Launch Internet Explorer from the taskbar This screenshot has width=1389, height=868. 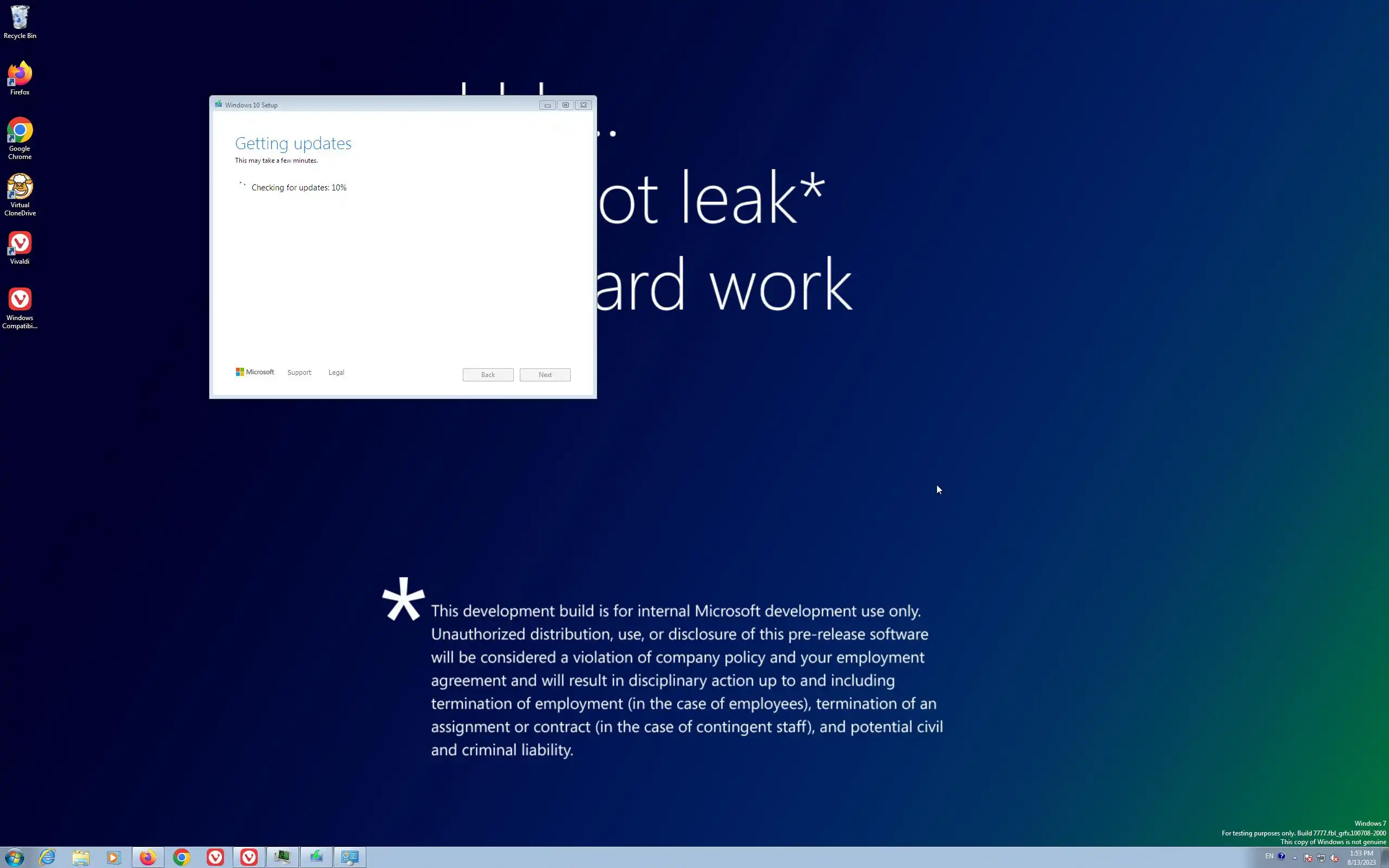coord(47,857)
